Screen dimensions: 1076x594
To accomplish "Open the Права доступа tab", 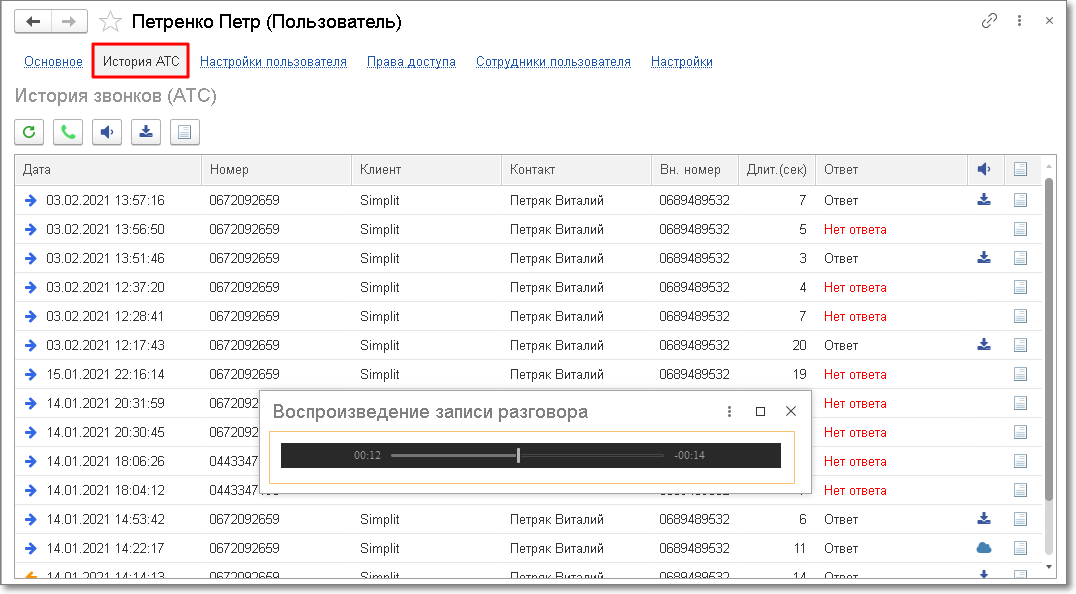I will (411, 62).
